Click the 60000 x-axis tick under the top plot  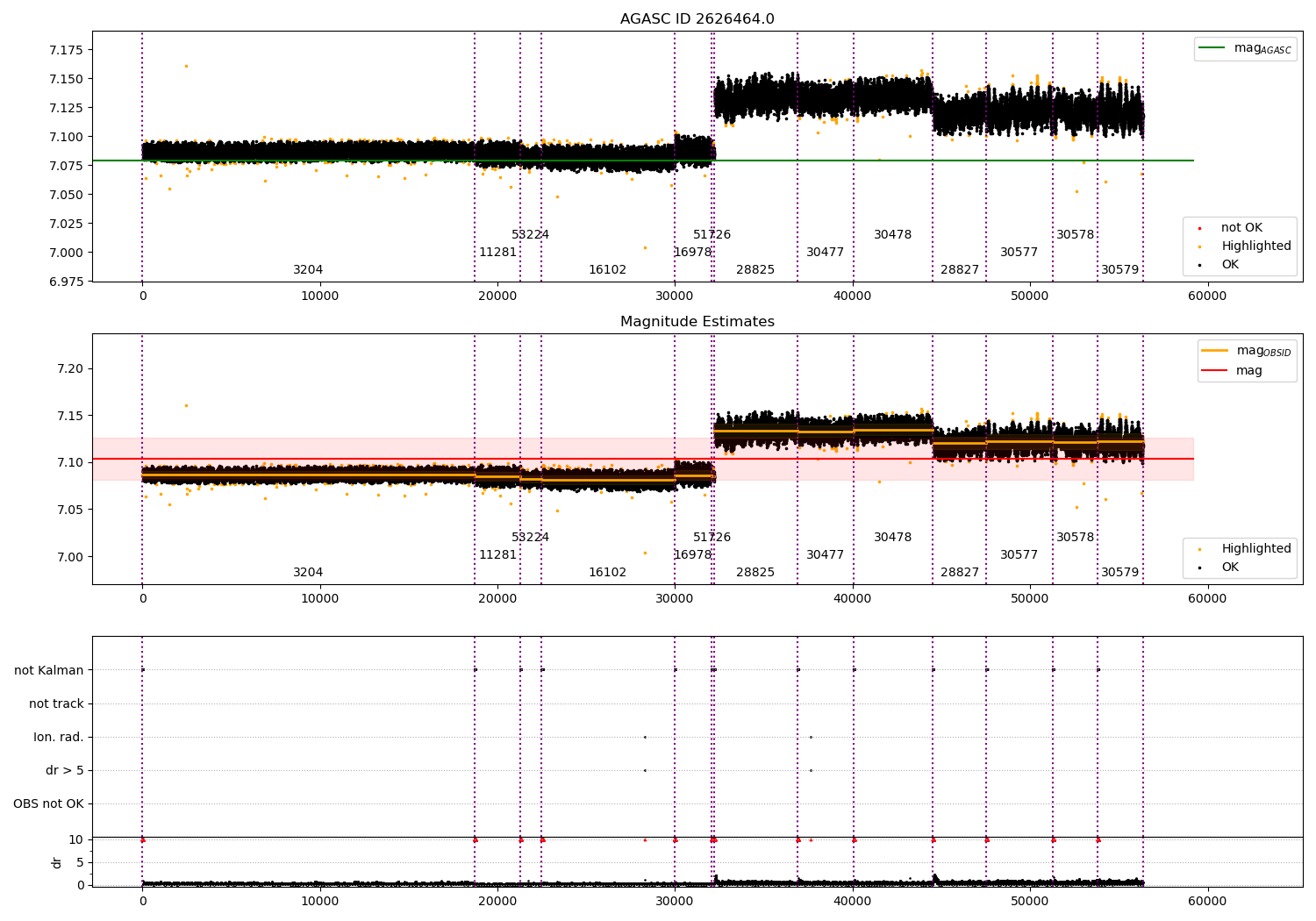click(1207, 296)
